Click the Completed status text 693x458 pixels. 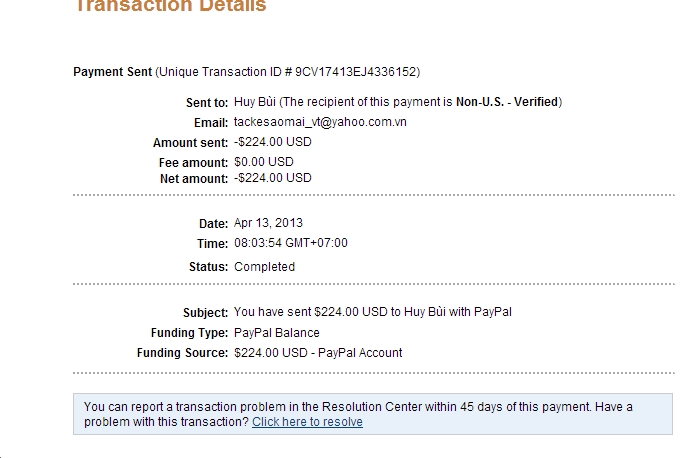[264, 267]
